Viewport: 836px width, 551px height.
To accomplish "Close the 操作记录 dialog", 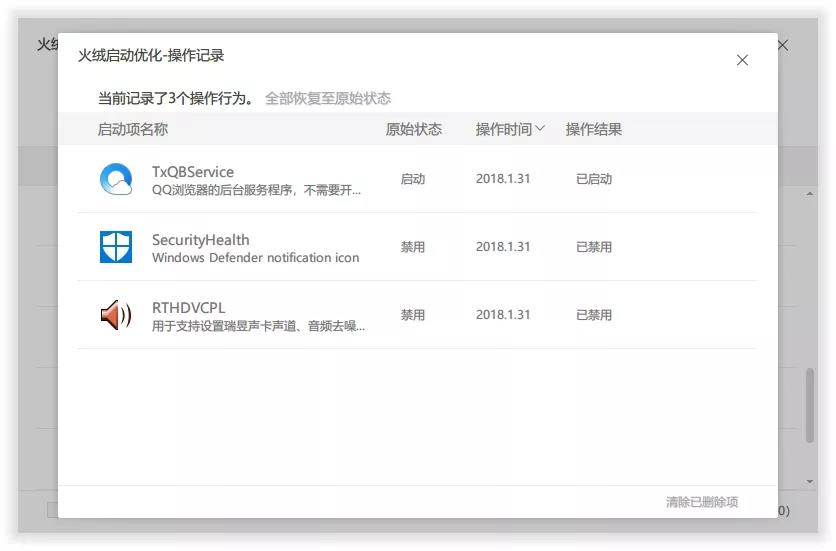I will click(x=742, y=60).
